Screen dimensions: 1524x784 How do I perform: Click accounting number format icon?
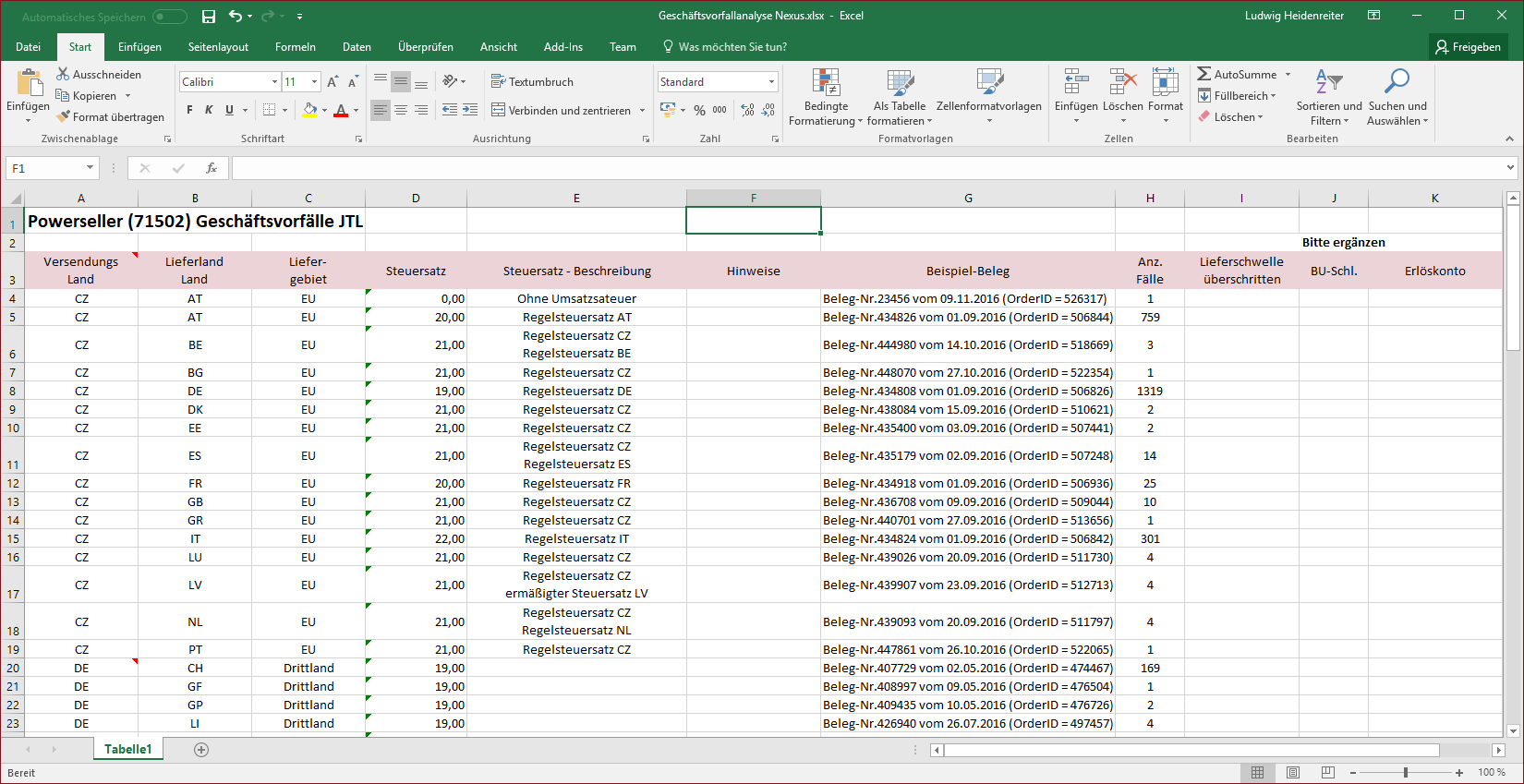(x=668, y=110)
